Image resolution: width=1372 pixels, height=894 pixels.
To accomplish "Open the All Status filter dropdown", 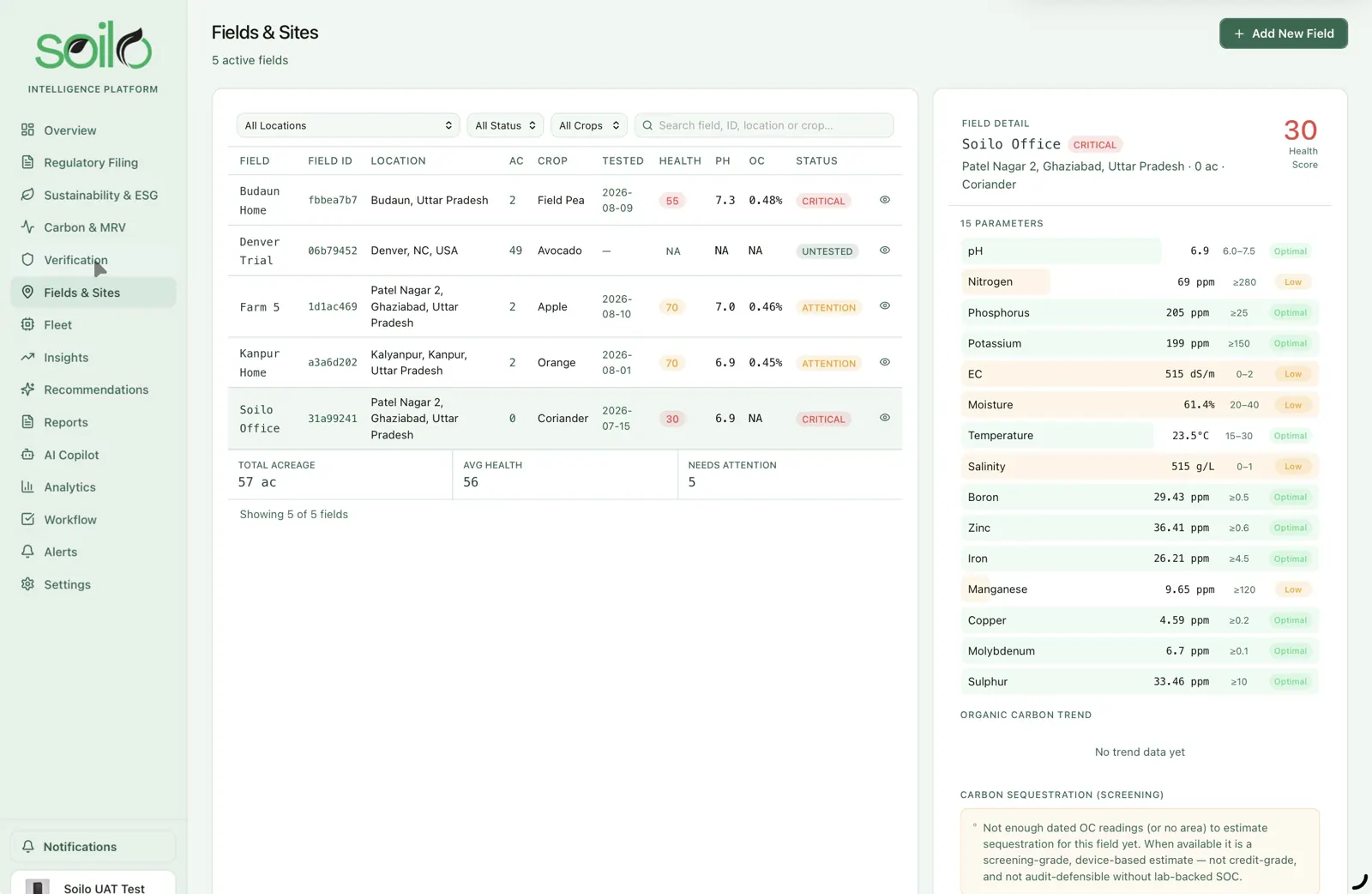I will [x=505, y=125].
